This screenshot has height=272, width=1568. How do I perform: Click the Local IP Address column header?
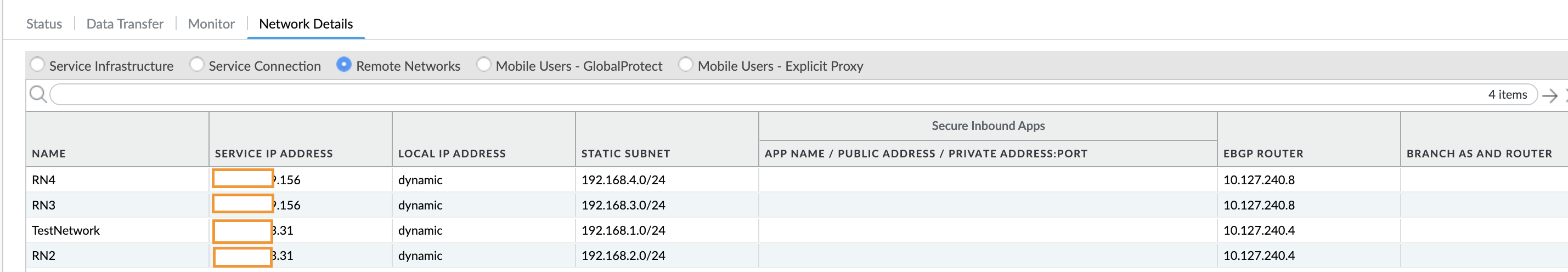pos(452,154)
